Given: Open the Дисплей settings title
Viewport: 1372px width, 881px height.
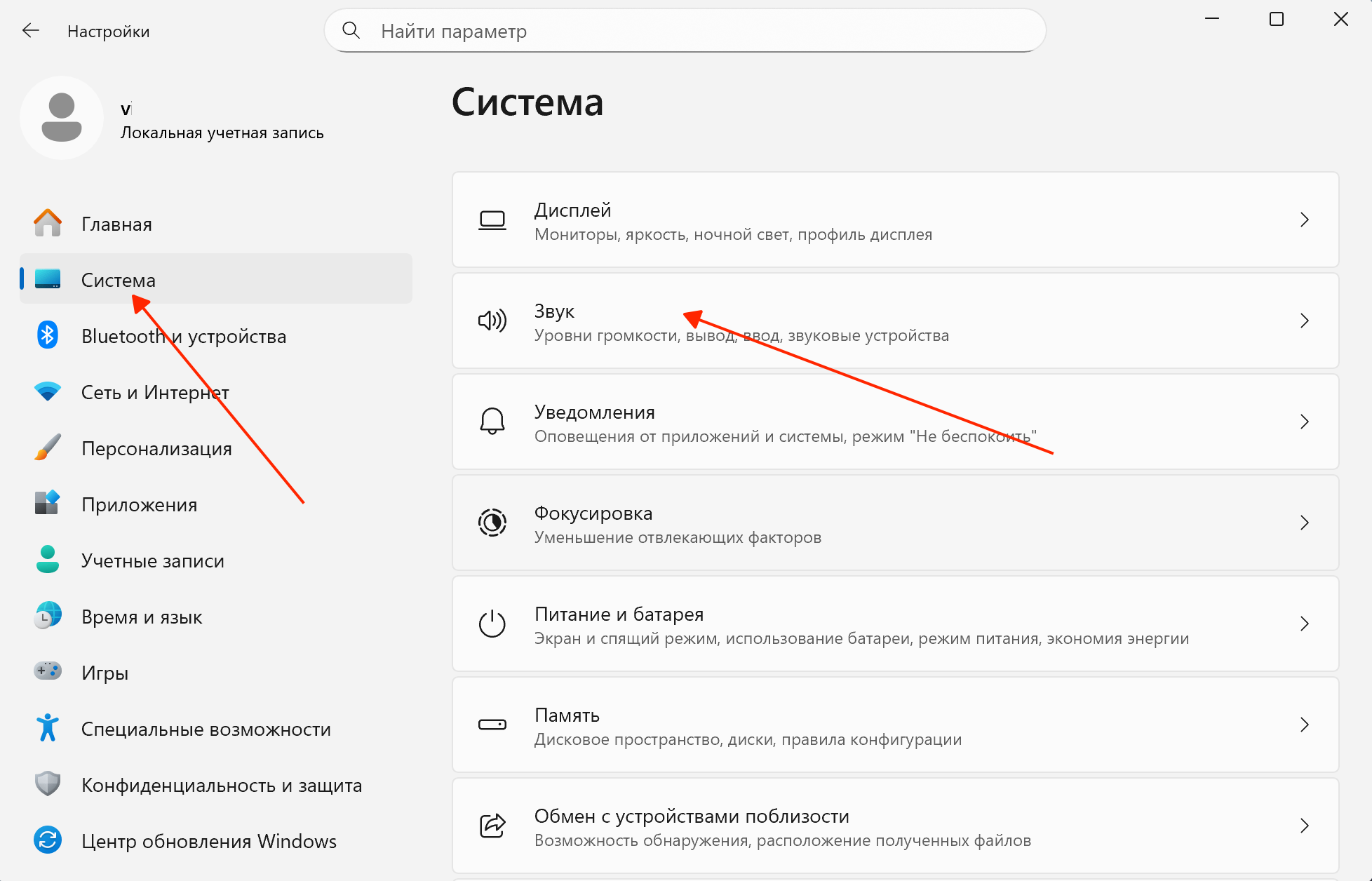Looking at the screenshot, I should point(572,210).
